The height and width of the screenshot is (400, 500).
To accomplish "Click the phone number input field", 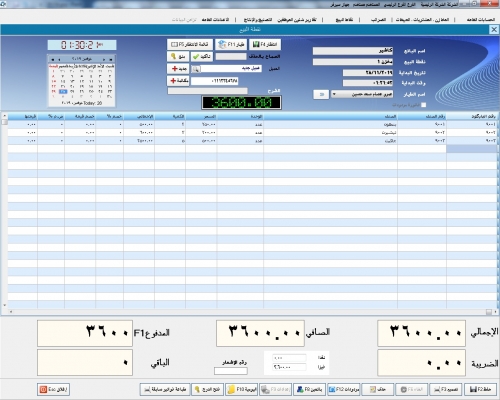I will point(214,81).
